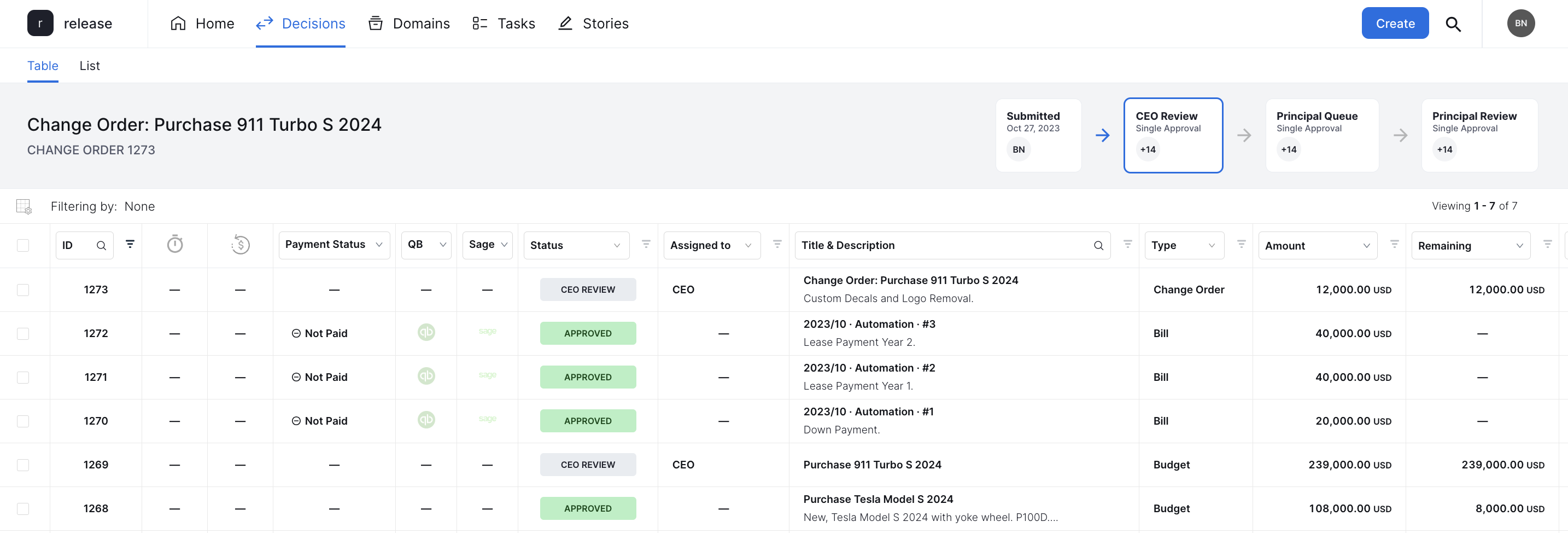The height and width of the screenshot is (533, 1568).
Task: Toggle the select-all checkbox in table header
Action: point(23,245)
